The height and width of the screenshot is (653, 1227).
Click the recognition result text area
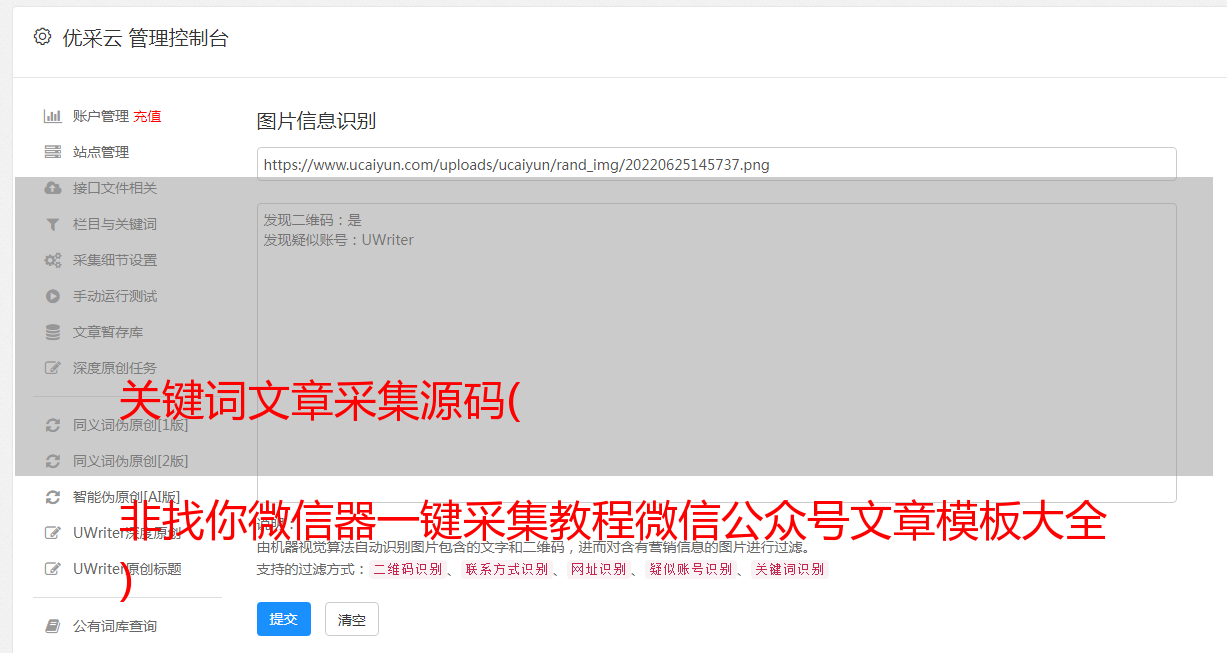716,353
